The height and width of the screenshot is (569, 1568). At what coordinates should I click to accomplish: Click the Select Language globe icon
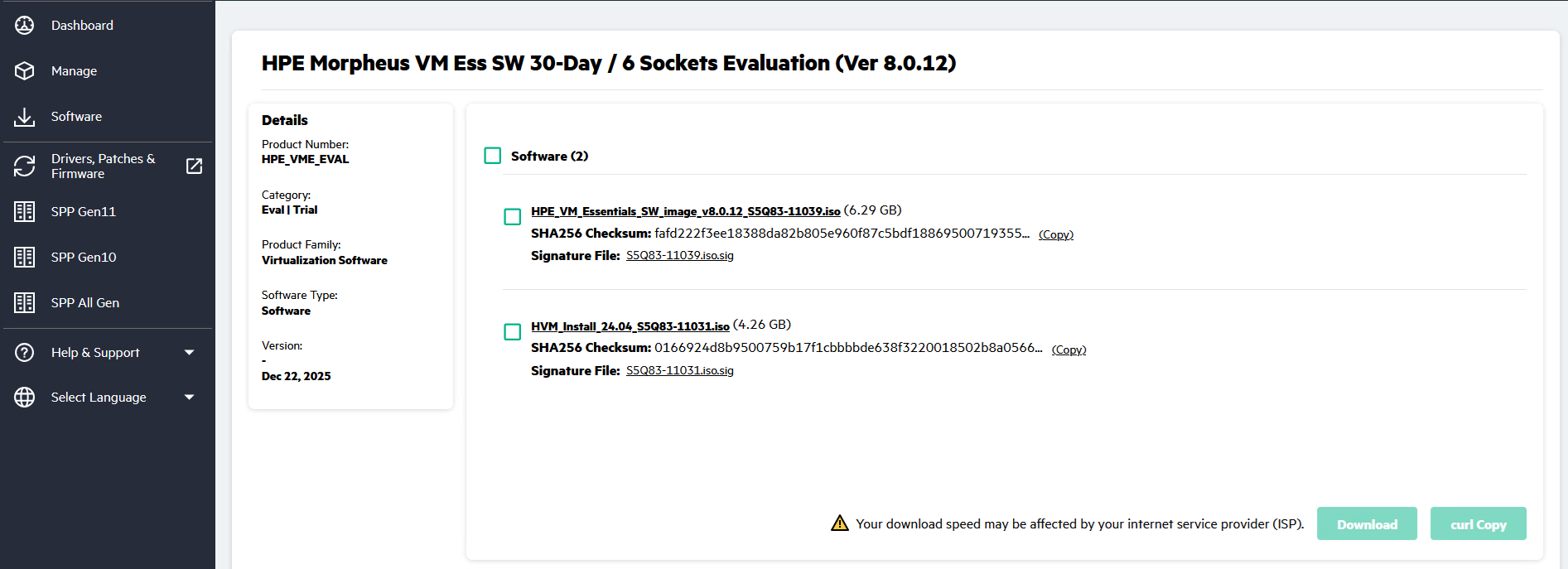25,398
